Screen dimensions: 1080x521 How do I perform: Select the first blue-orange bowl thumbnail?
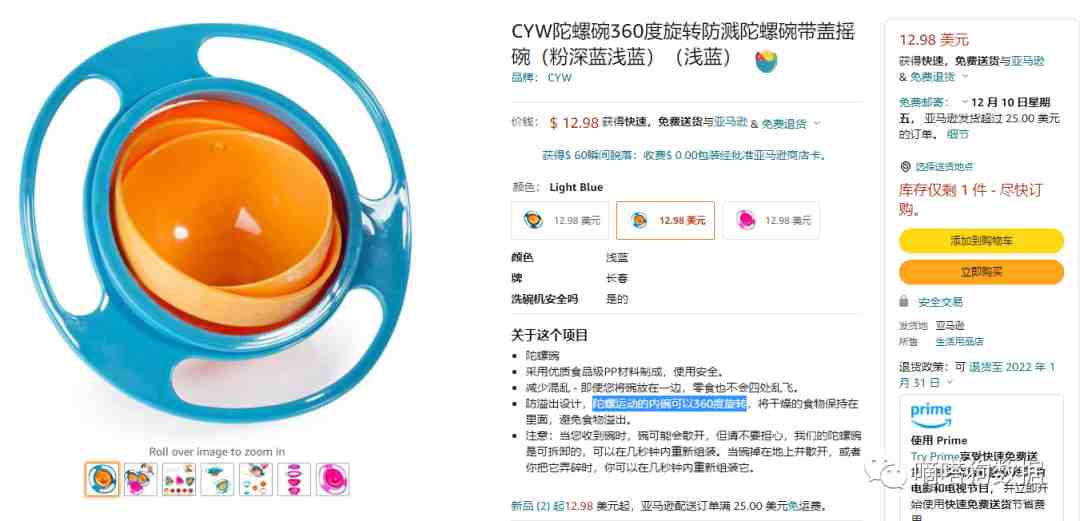(102, 479)
